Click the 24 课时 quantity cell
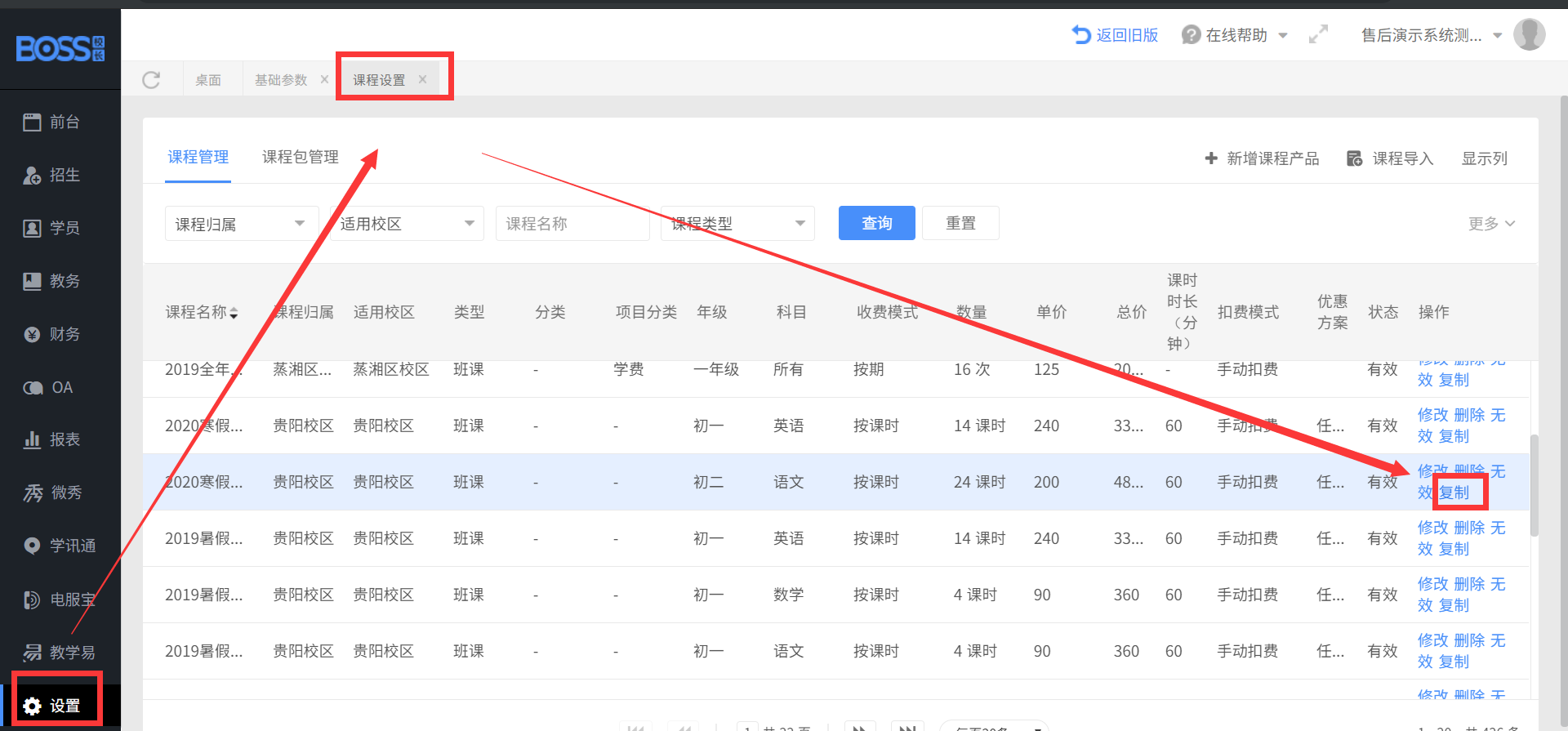The image size is (1568, 731). [979, 482]
